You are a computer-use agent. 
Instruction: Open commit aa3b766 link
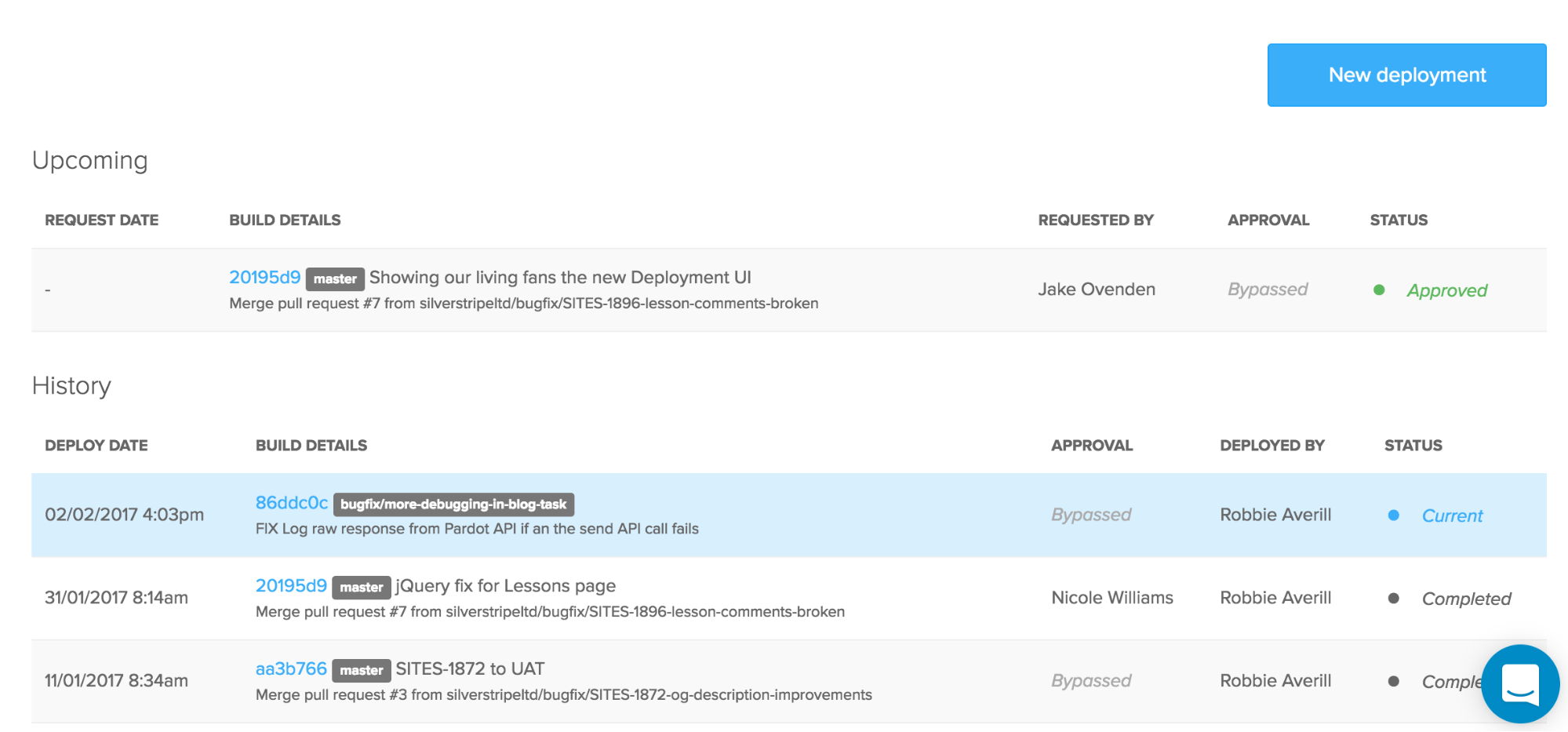click(291, 669)
